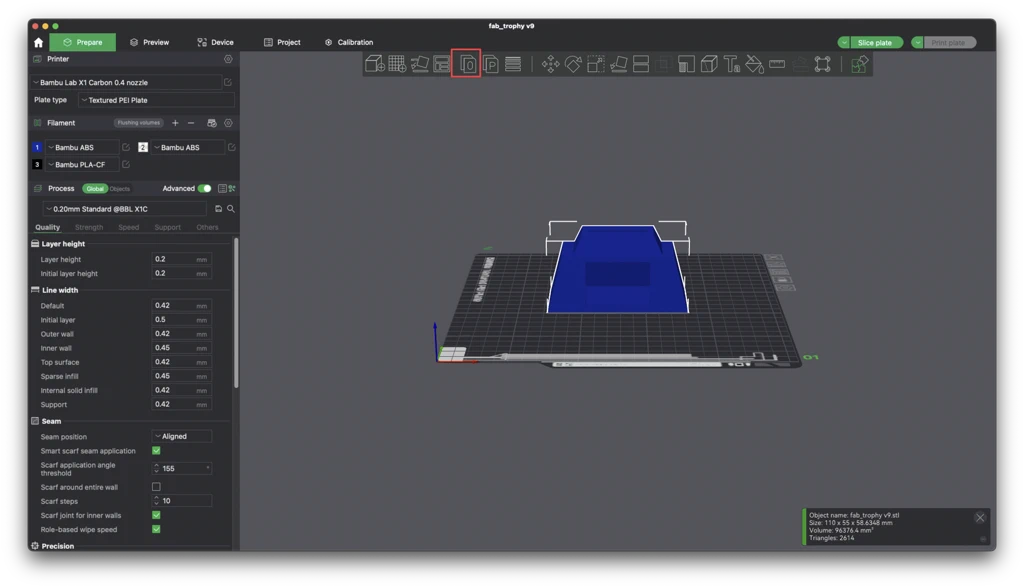
Task: Click the Flushing volumes button
Action: click(138, 123)
